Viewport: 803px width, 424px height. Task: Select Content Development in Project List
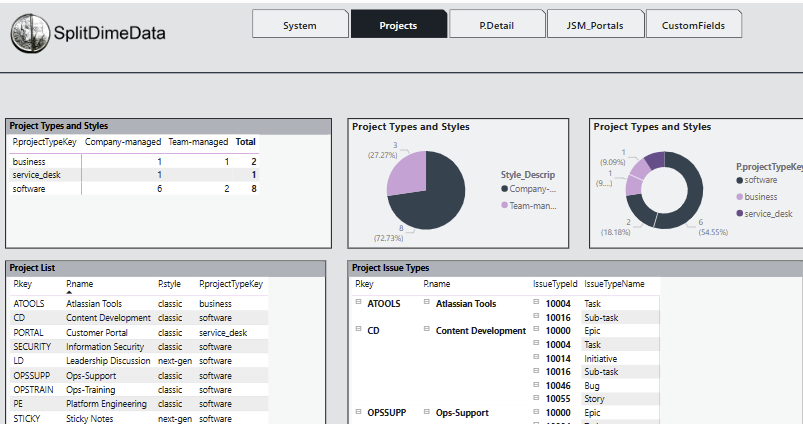108,318
